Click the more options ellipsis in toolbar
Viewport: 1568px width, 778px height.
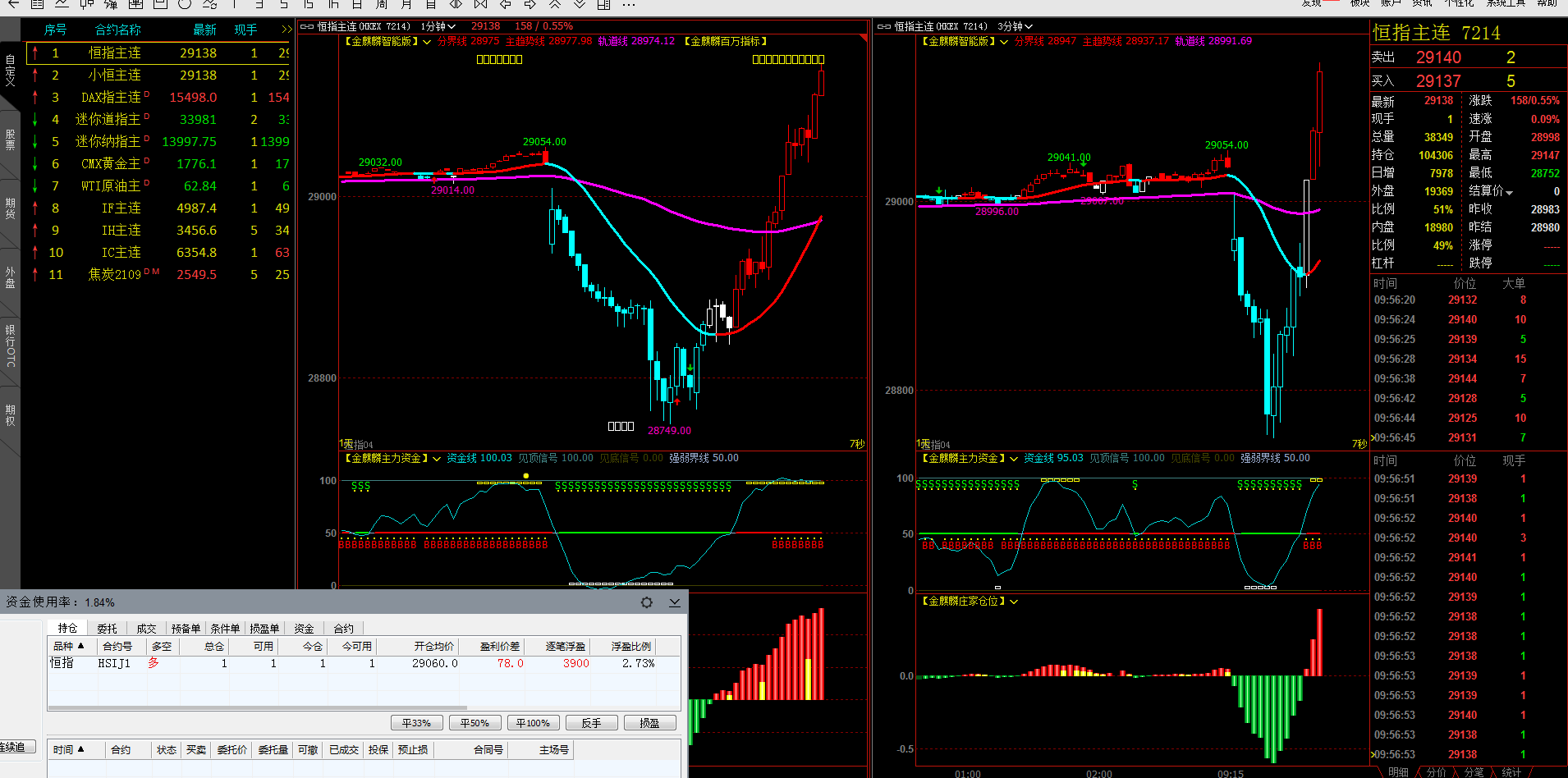629,4
